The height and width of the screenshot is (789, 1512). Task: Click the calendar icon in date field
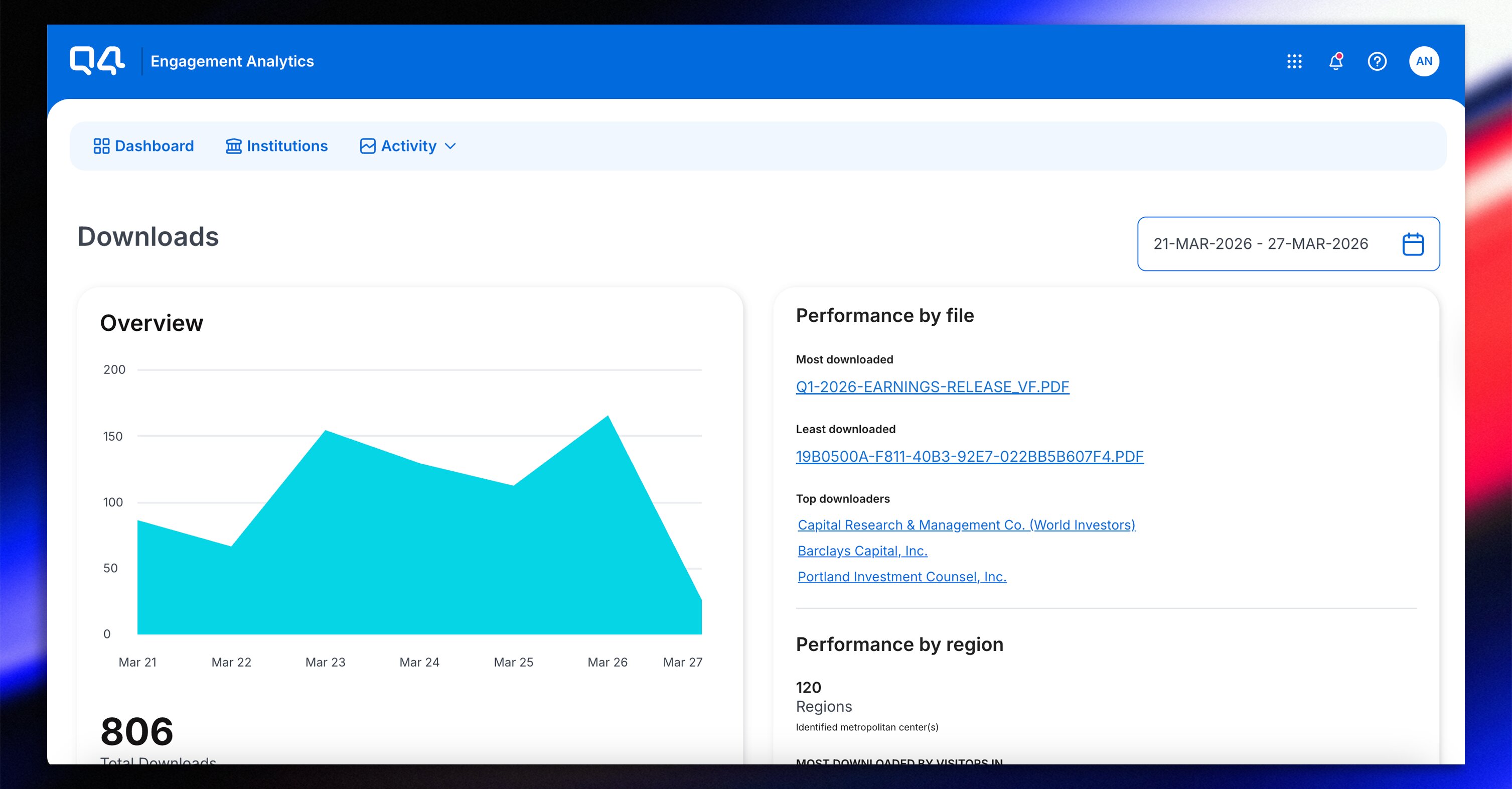coord(1412,244)
